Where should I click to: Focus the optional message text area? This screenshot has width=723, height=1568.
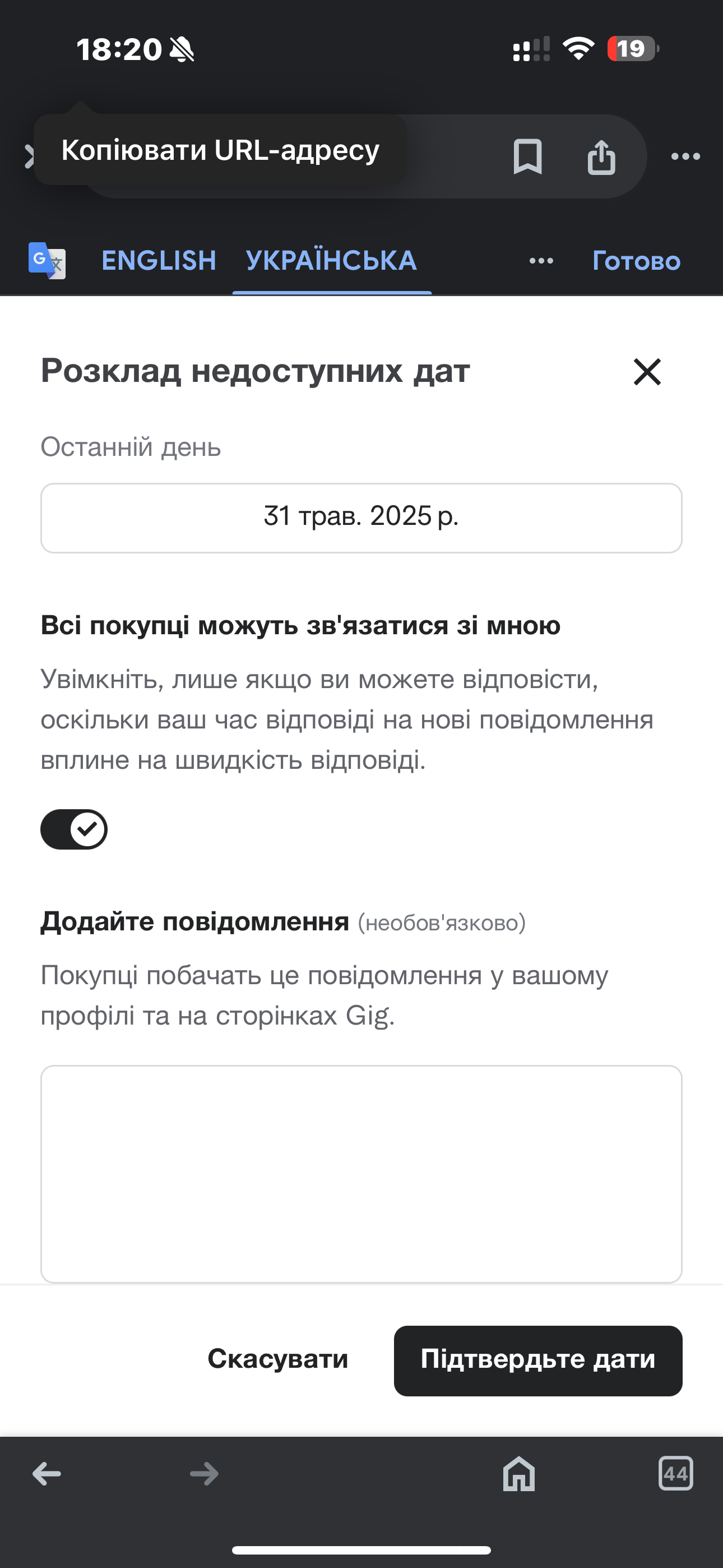click(361, 1174)
